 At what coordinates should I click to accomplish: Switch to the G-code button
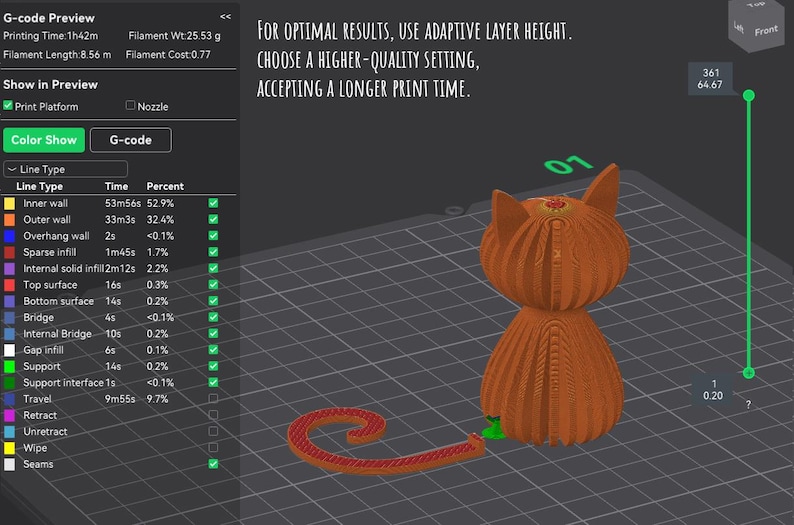click(131, 140)
